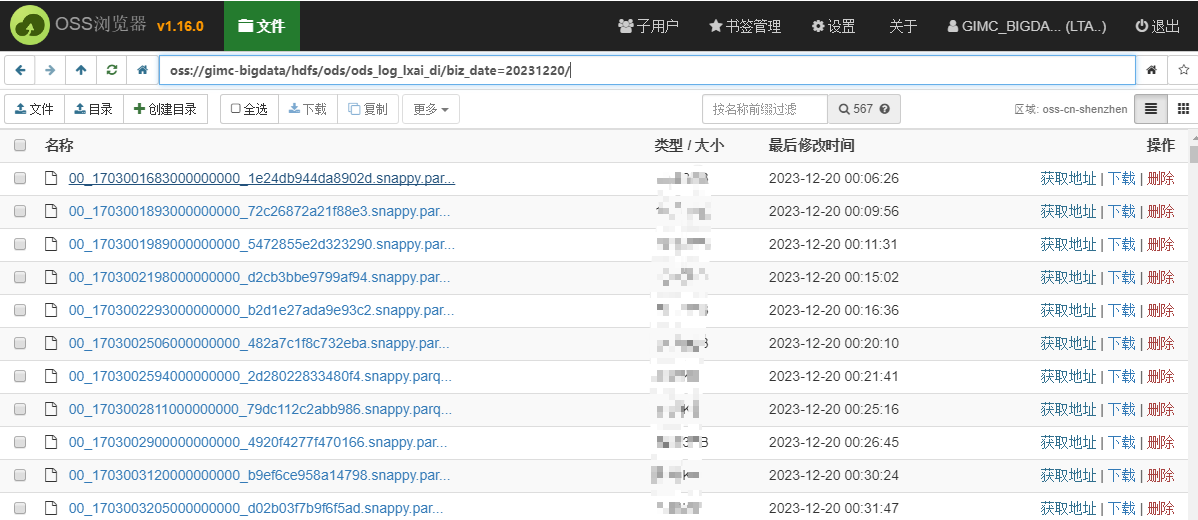Check the 79dc112c2abb986 file row

coord(20,409)
